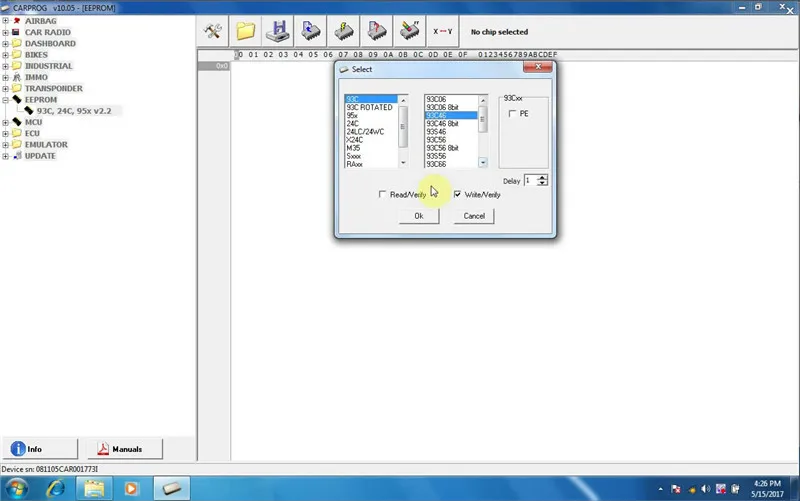Select 93C ROTATED in the family list
Screen dimensions: 800x501
369,107
